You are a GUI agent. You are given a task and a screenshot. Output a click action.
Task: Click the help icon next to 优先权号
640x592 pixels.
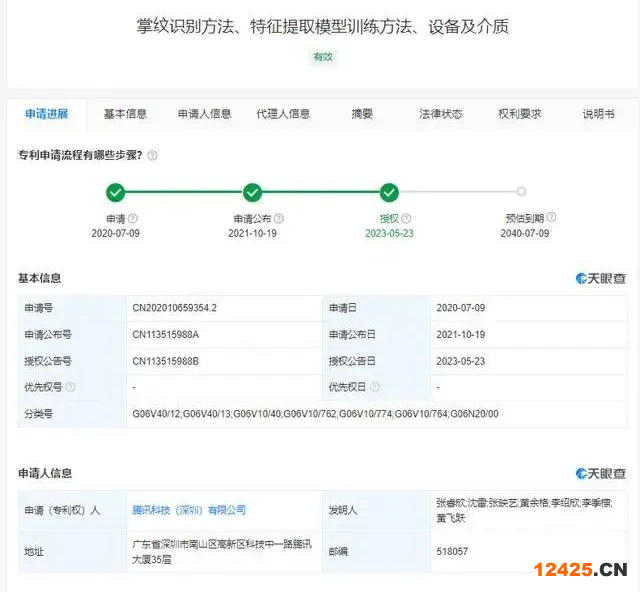[x=70, y=387]
